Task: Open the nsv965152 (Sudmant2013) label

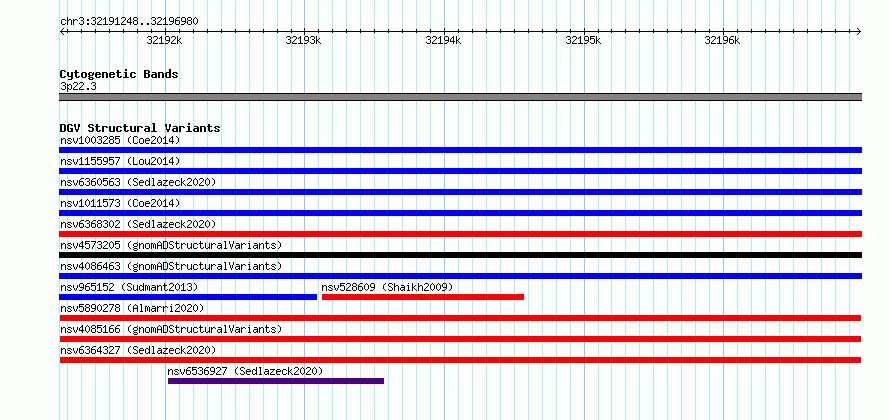Action: coord(129,287)
